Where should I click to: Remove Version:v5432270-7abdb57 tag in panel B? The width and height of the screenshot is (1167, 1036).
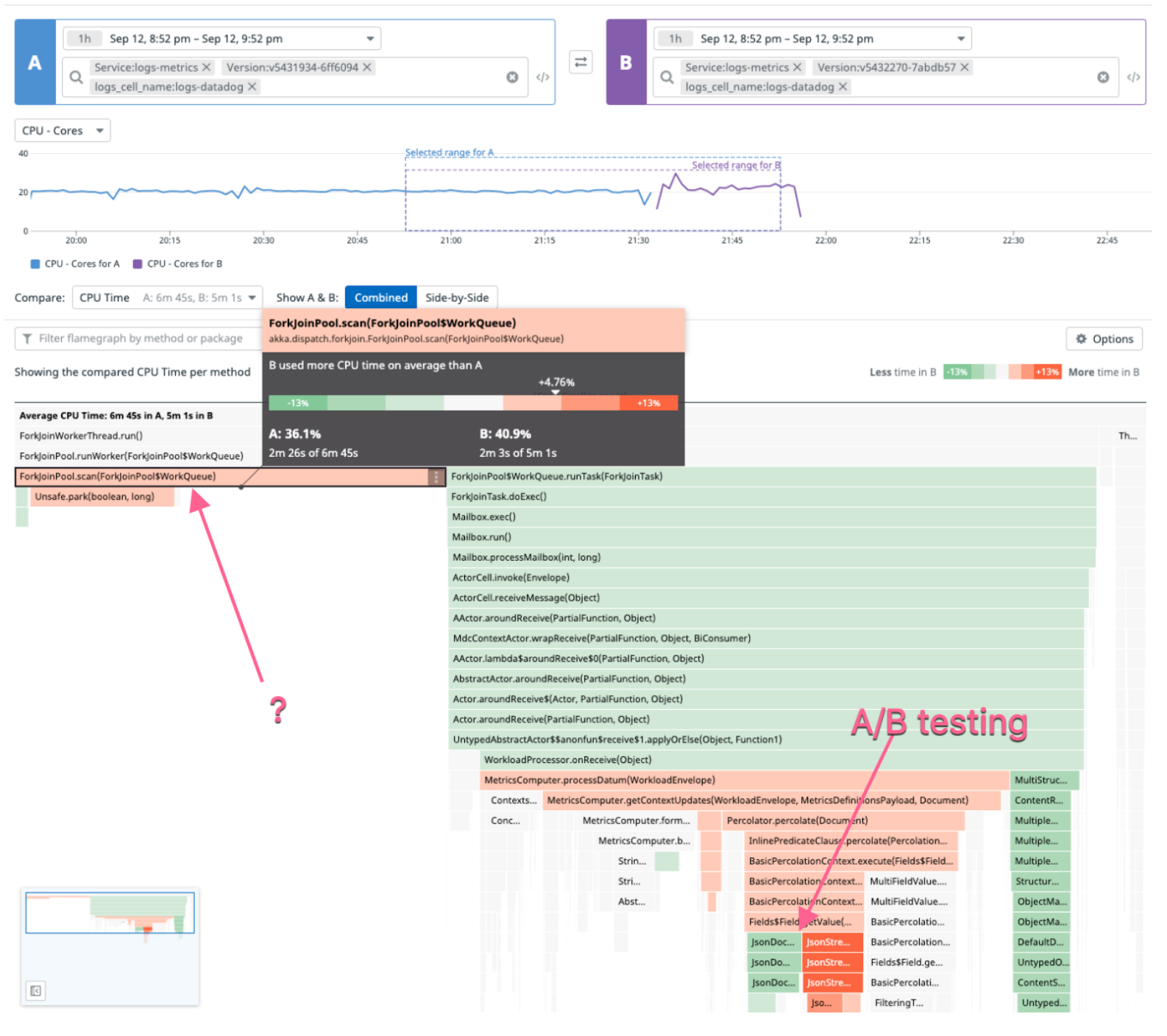click(x=965, y=68)
